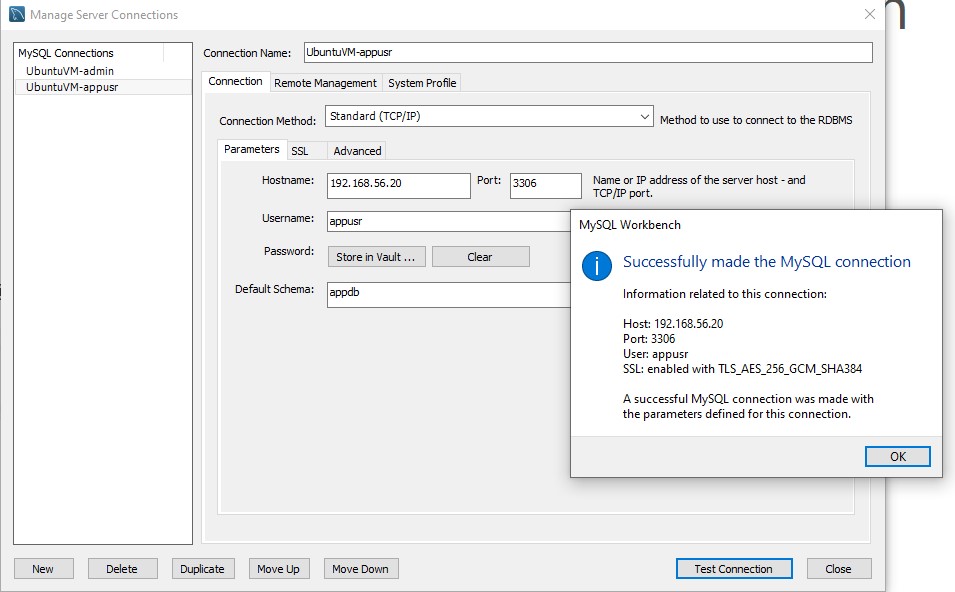955x592 pixels.
Task: Move the connection up
Action: [x=279, y=569]
